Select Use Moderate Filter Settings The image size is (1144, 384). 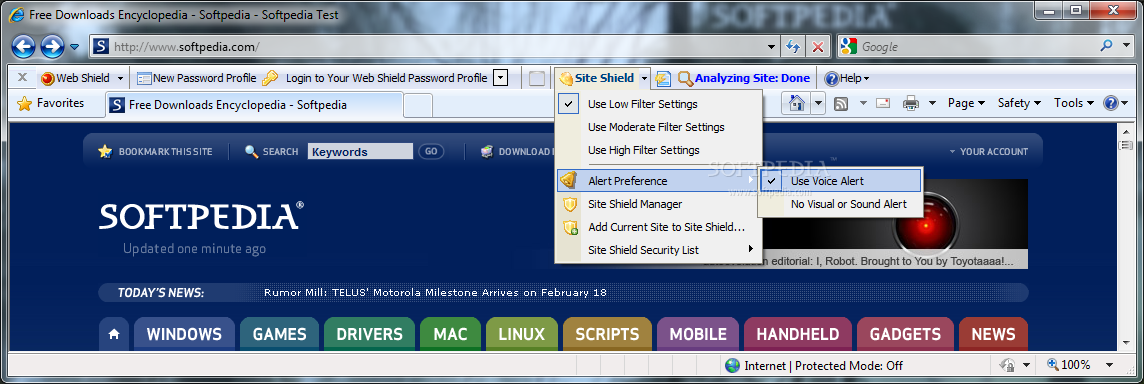(x=659, y=127)
